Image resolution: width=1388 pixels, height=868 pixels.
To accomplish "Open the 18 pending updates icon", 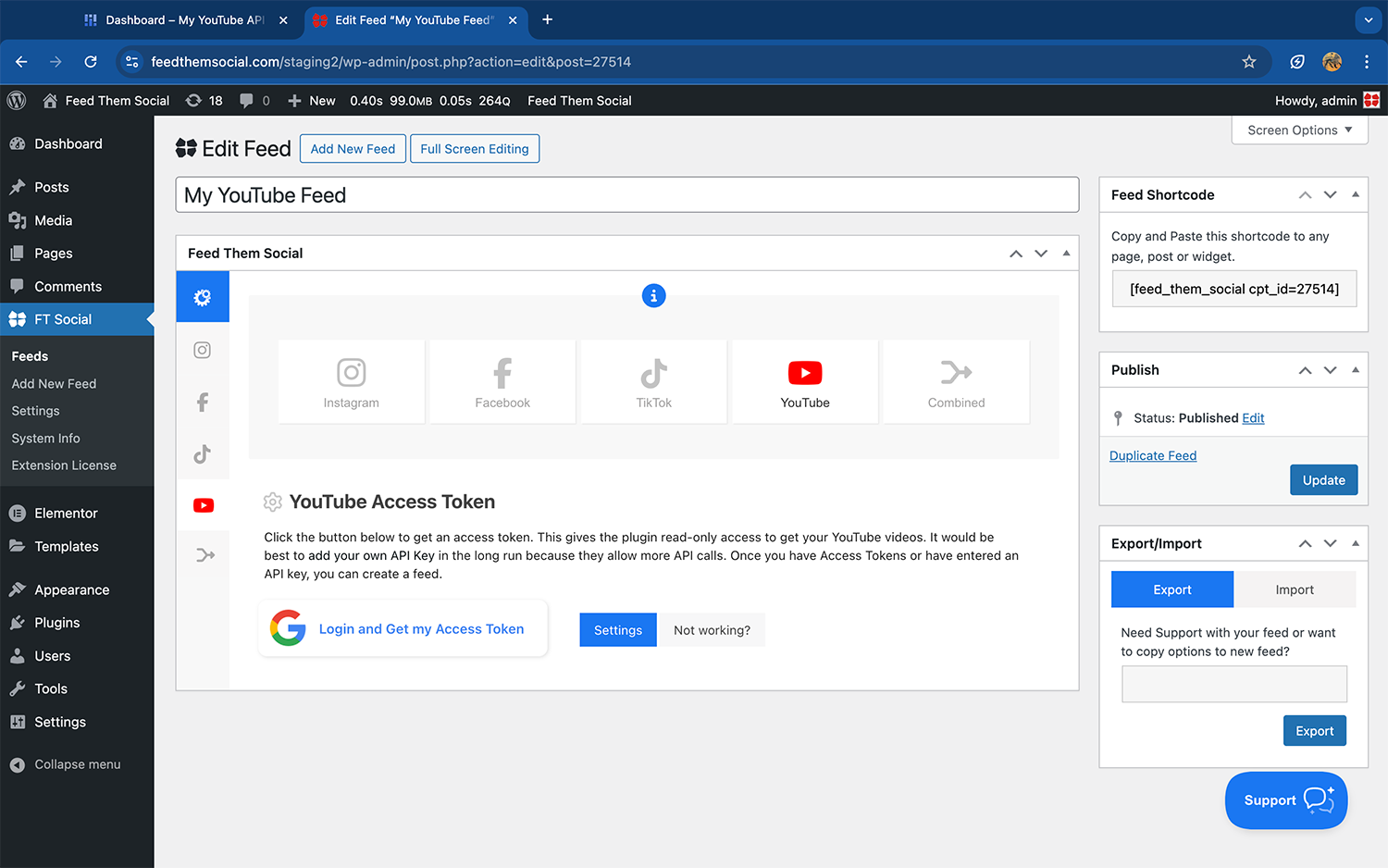I will point(204,100).
